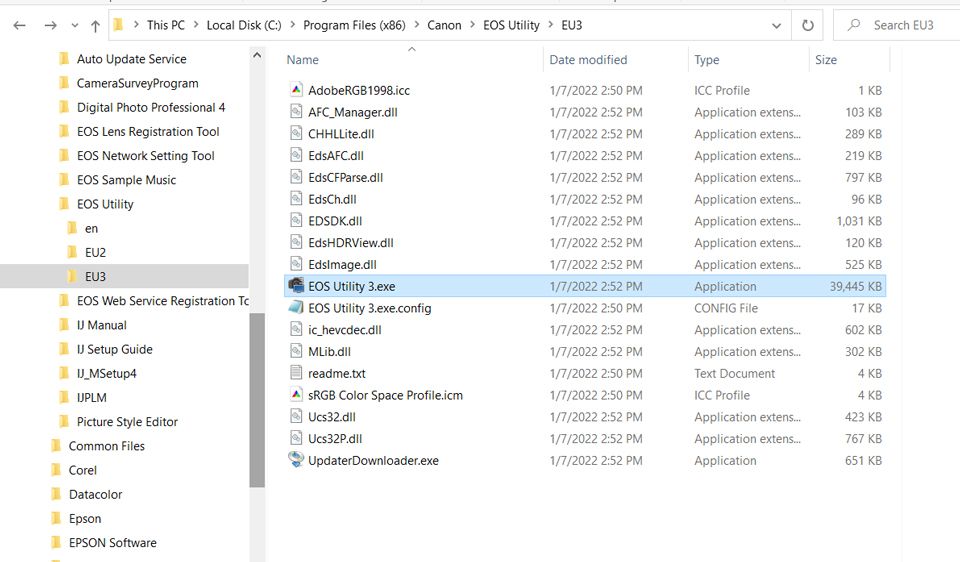Go forward with the right arrow
The image size is (960, 562).
click(50, 25)
